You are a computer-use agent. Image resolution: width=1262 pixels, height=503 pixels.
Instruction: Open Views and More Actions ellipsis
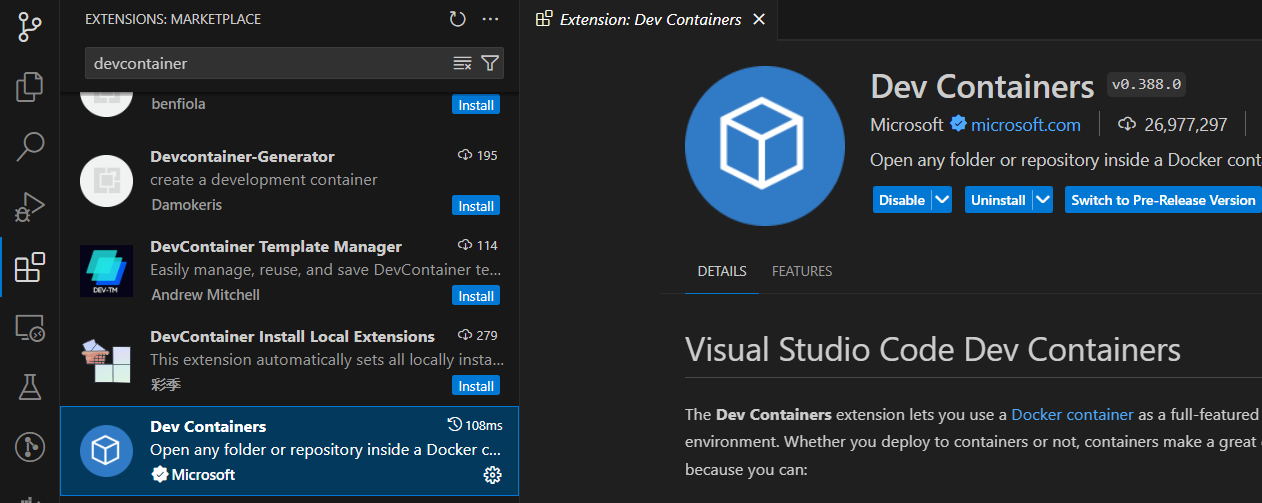pos(490,19)
